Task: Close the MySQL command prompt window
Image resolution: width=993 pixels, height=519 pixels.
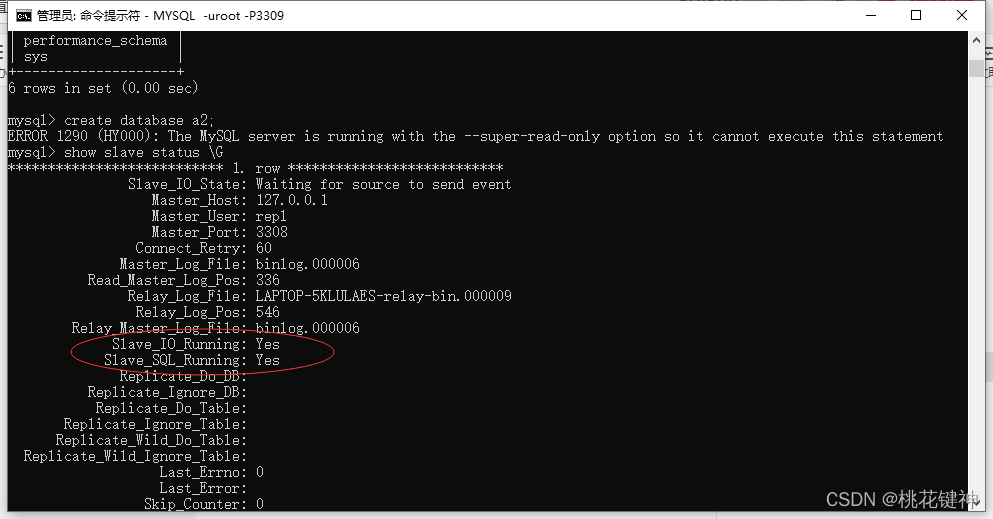Action: click(961, 15)
